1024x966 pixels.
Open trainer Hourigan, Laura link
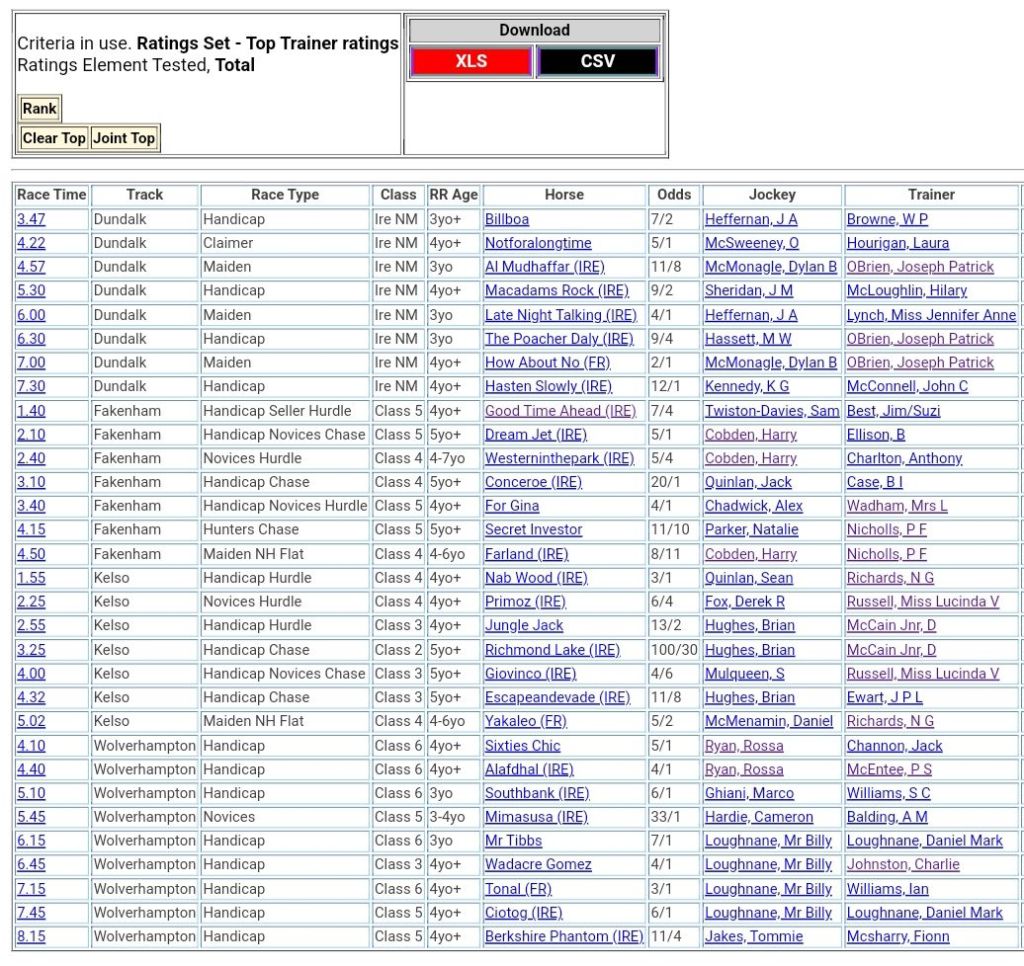(x=897, y=243)
